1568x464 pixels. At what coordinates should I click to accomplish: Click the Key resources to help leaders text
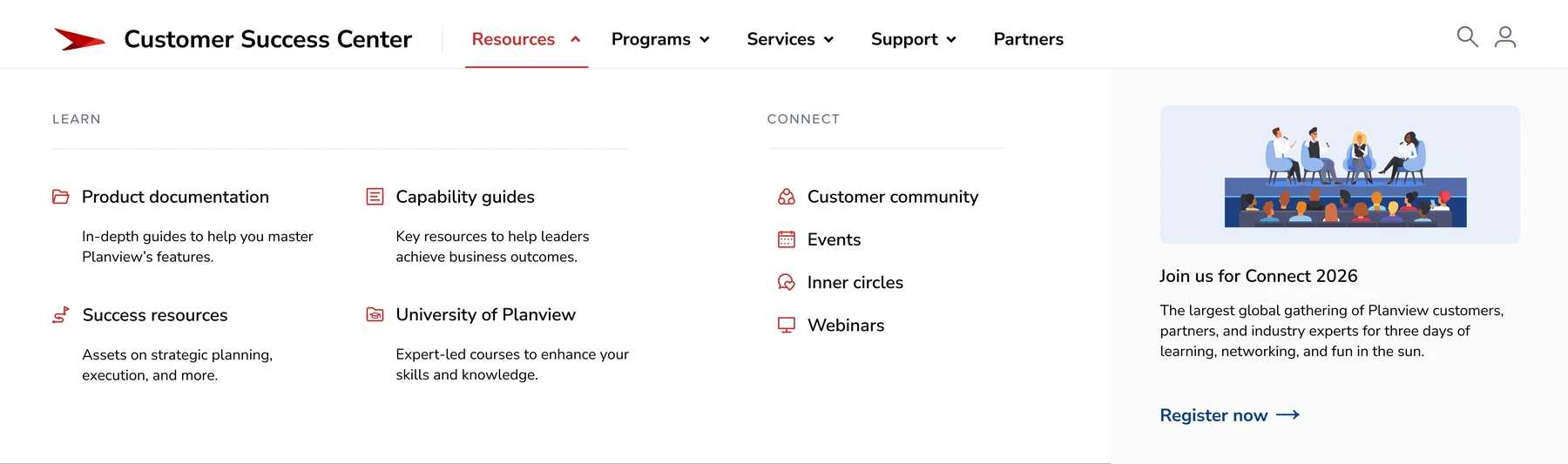coord(492,246)
